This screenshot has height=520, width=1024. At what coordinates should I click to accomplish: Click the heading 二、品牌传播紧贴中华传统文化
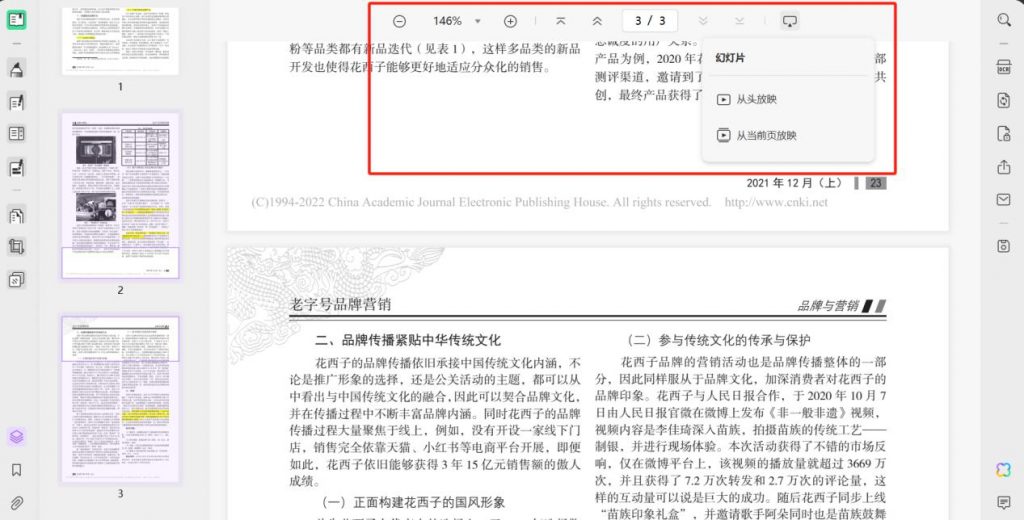coord(408,340)
